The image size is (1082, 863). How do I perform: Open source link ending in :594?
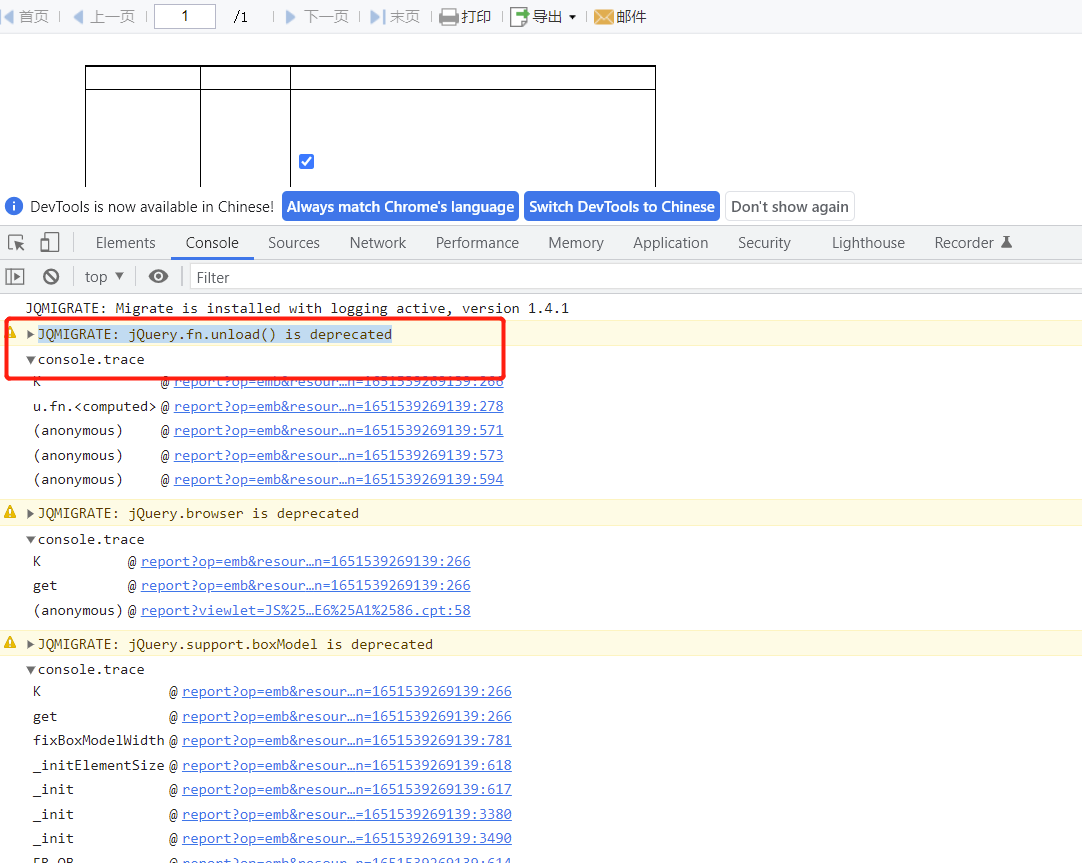339,480
